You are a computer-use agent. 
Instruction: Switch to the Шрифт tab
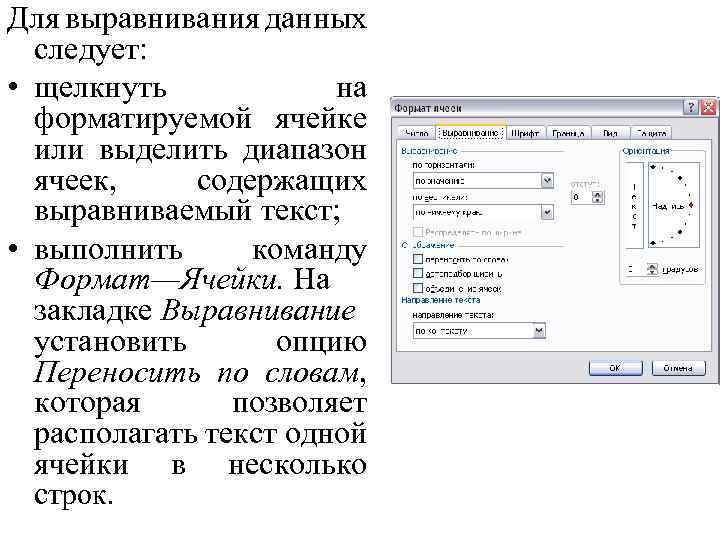pos(525,133)
